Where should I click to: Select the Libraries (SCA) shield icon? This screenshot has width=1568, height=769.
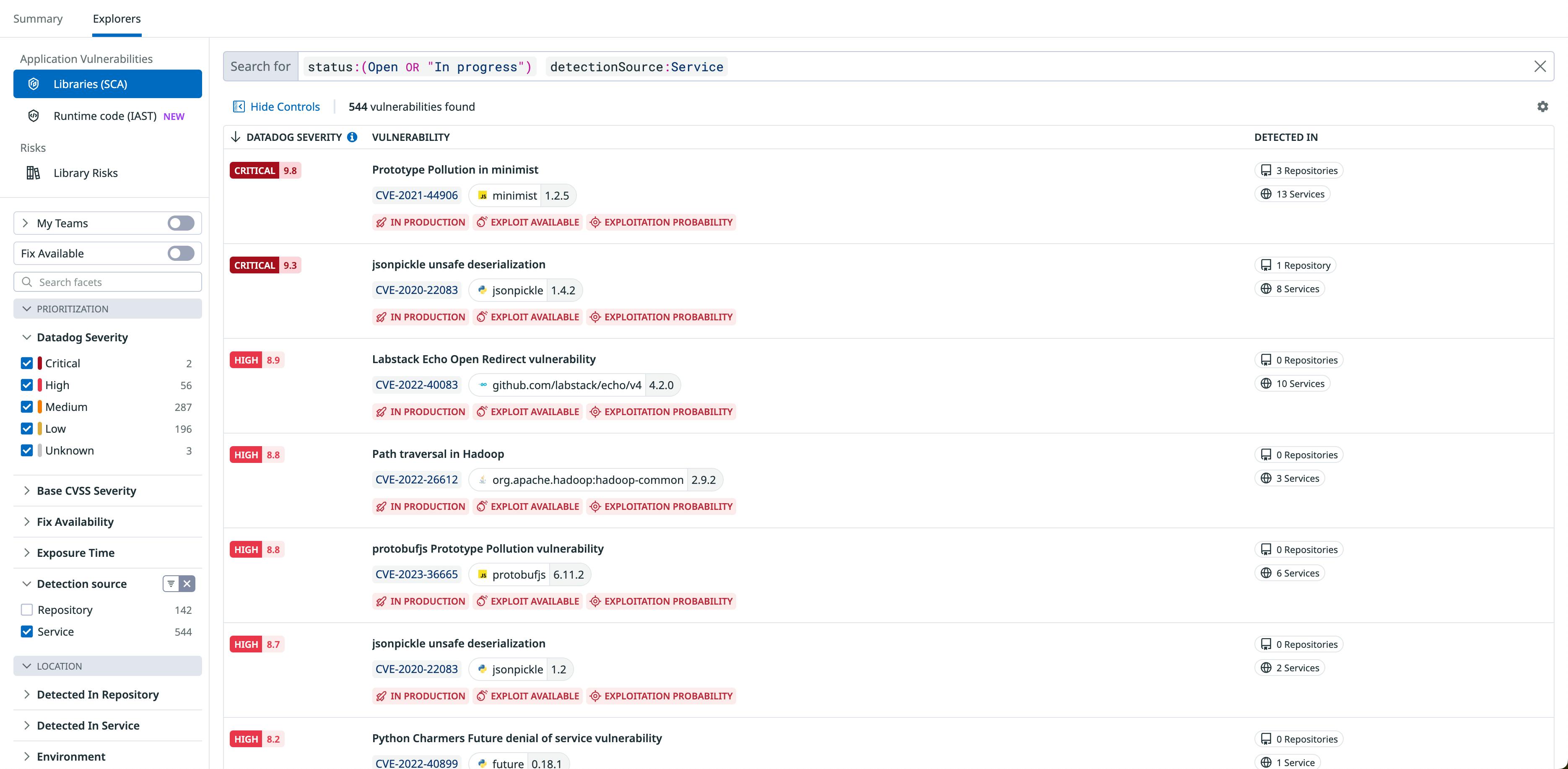coord(34,83)
